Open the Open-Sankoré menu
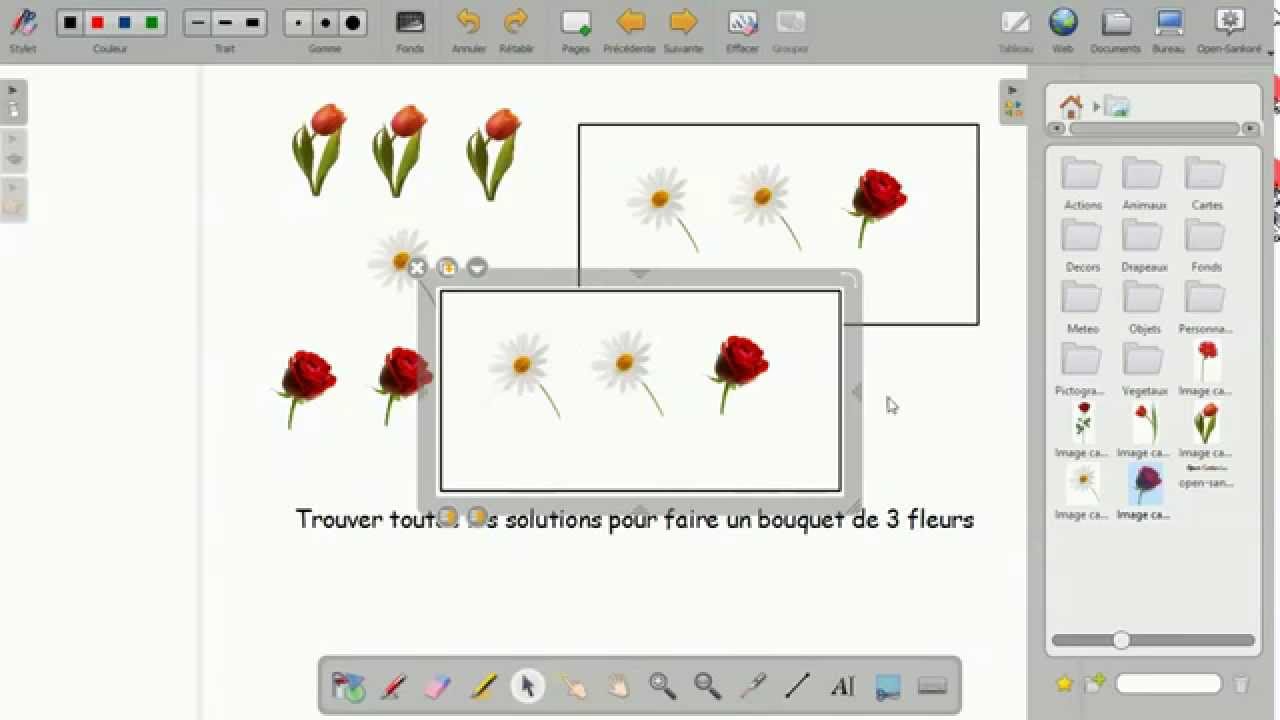The height and width of the screenshot is (720, 1280). (1230, 30)
